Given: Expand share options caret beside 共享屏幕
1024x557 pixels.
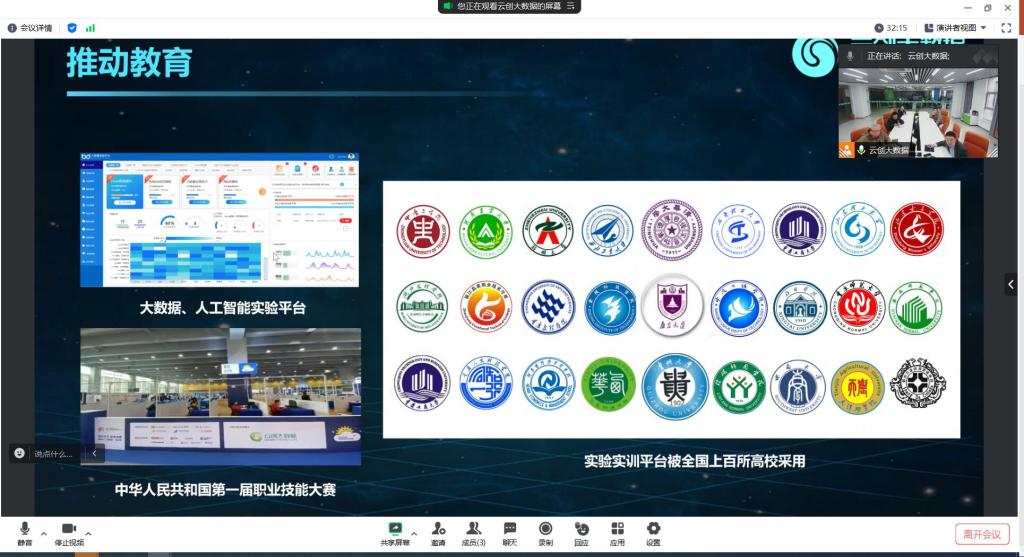Looking at the screenshot, I should coord(414,533).
